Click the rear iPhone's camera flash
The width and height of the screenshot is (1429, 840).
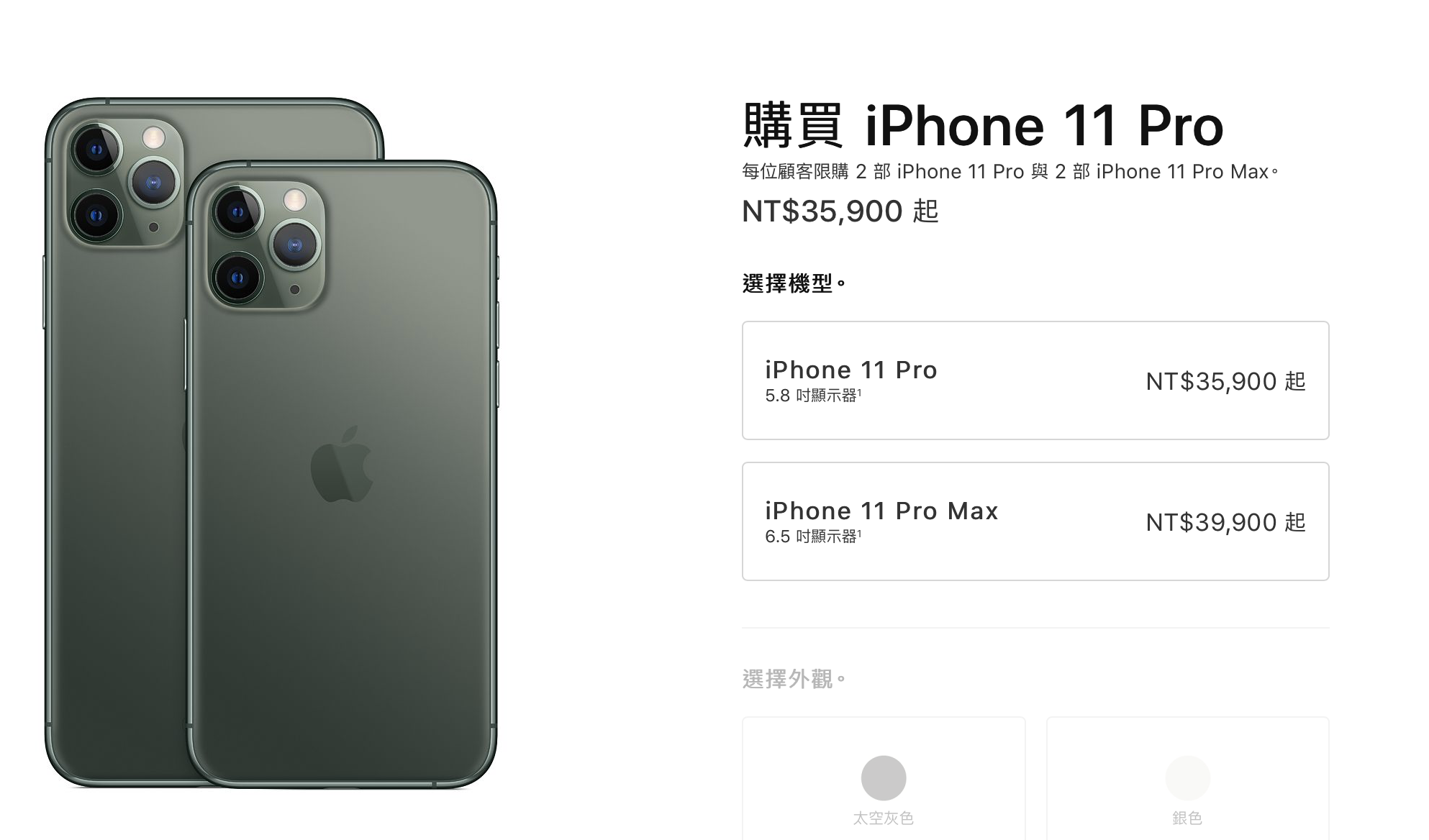pyautogui.click(x=153, y=137)
